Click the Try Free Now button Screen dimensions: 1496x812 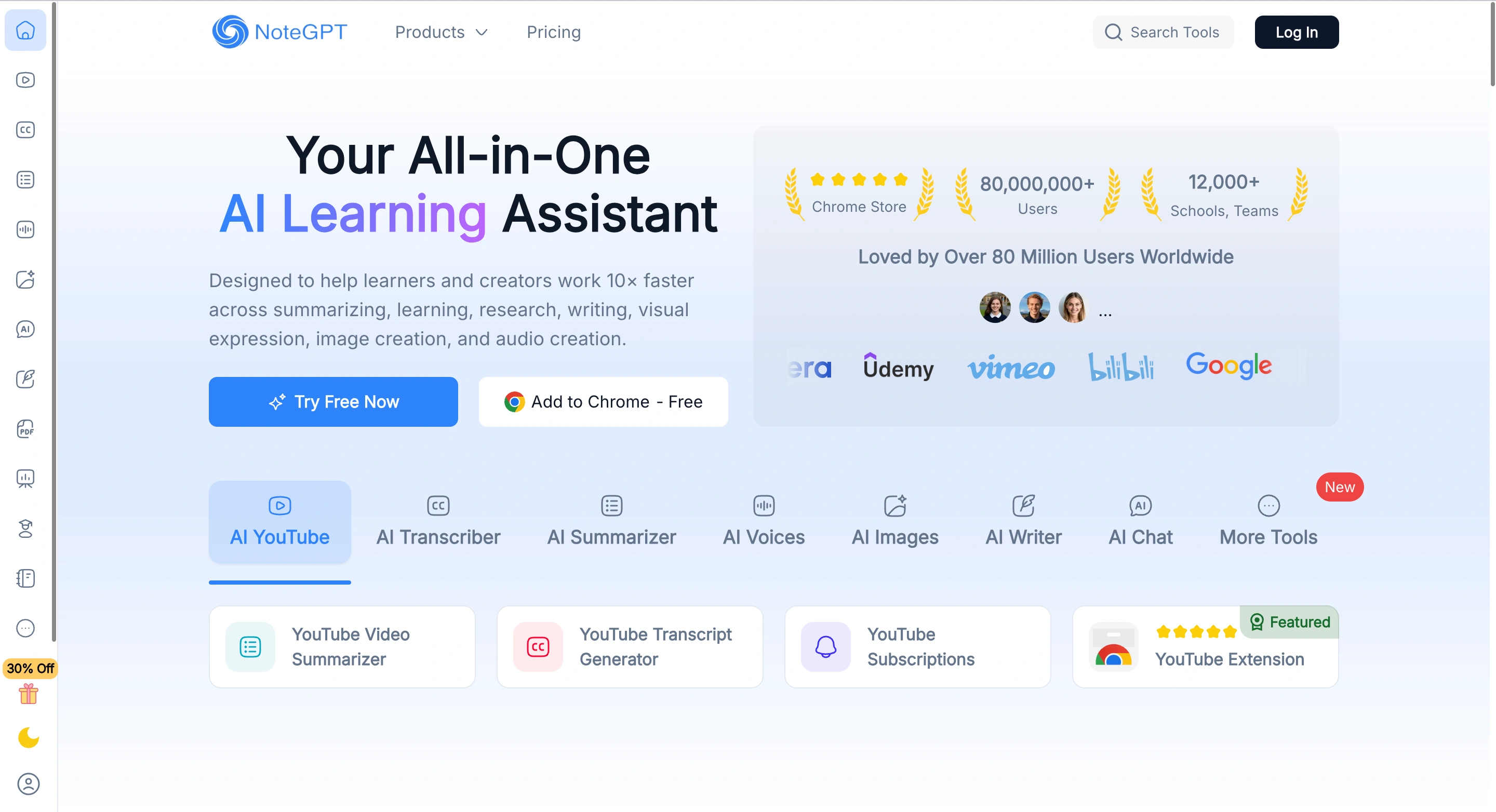[333, 402]
